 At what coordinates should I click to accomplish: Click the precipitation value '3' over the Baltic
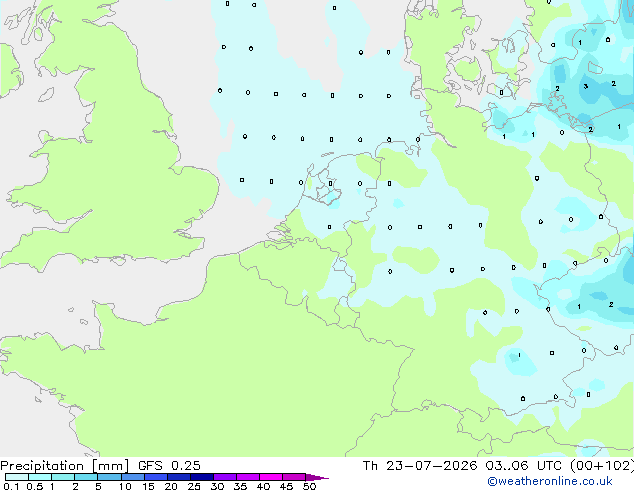585,87
